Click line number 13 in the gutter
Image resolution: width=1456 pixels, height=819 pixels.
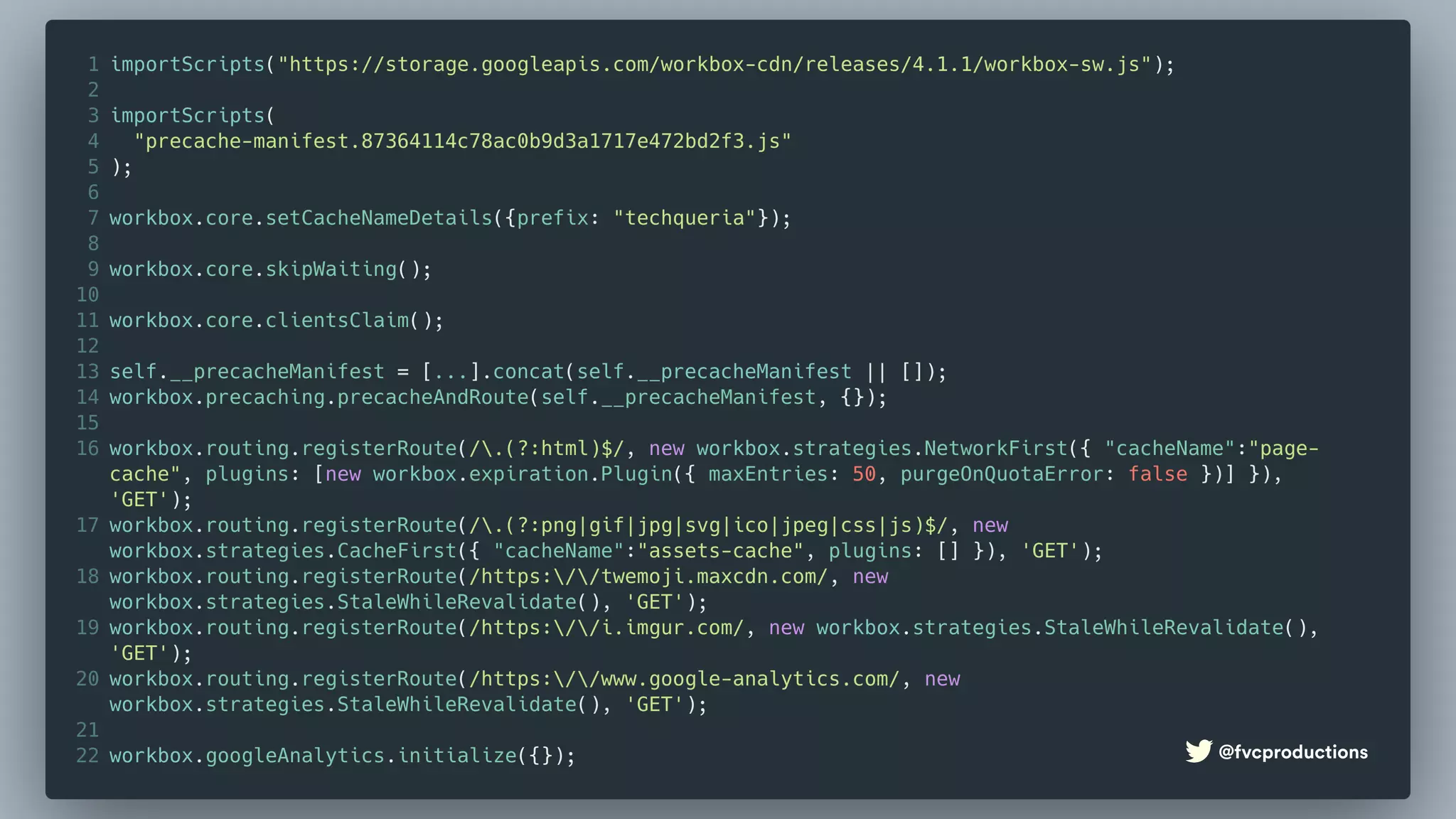click(87, 372)
